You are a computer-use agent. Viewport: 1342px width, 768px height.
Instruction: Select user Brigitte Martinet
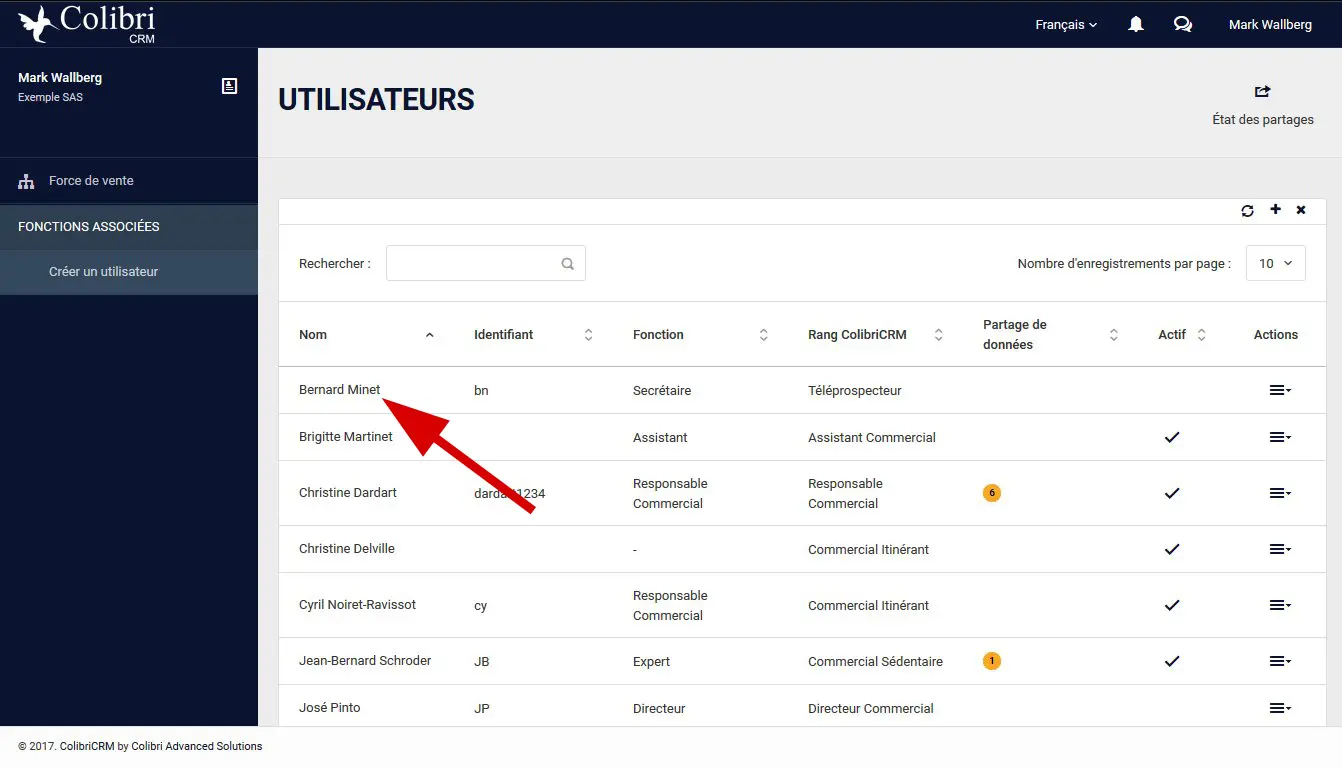346,437
